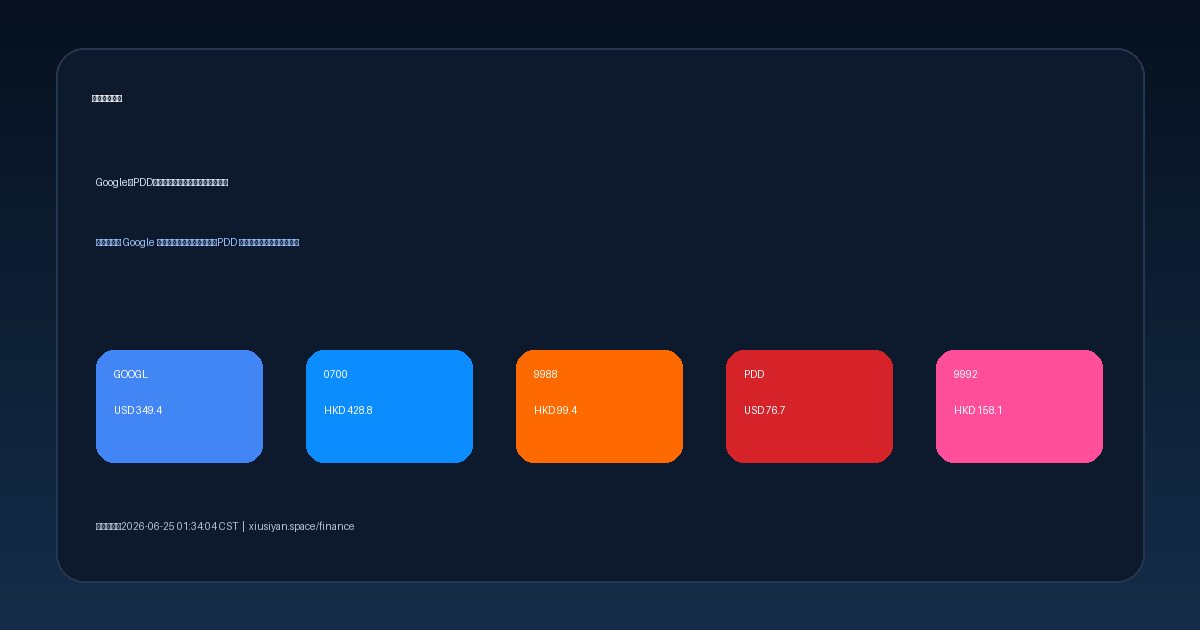The width and height of the screenshot is (1200, 630).
Task: Select the 0700 ticker label
Action: click(x=335, y=374)
